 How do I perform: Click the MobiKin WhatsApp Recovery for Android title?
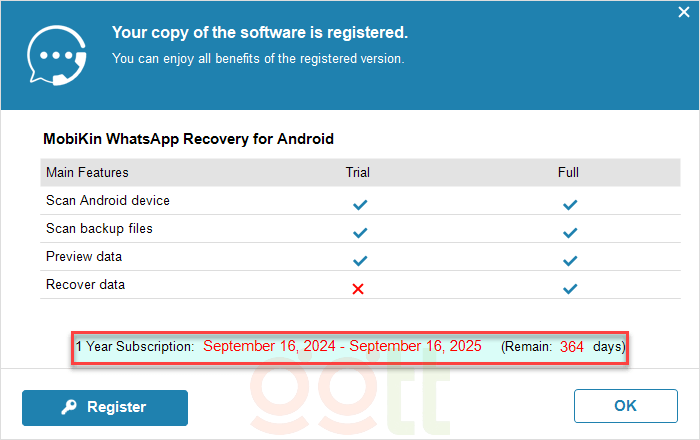[188, 139]
